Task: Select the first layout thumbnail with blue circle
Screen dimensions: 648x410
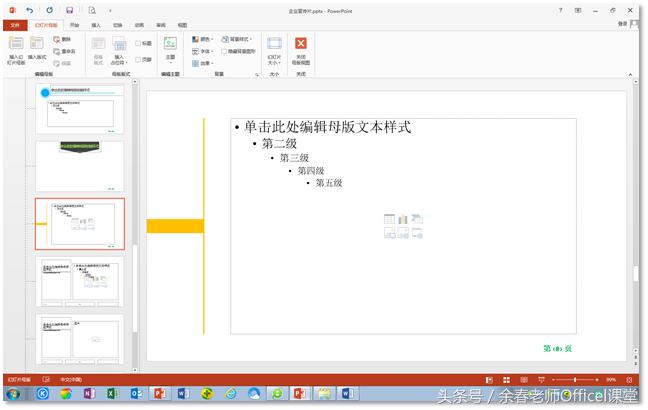Action: (80, 109)
